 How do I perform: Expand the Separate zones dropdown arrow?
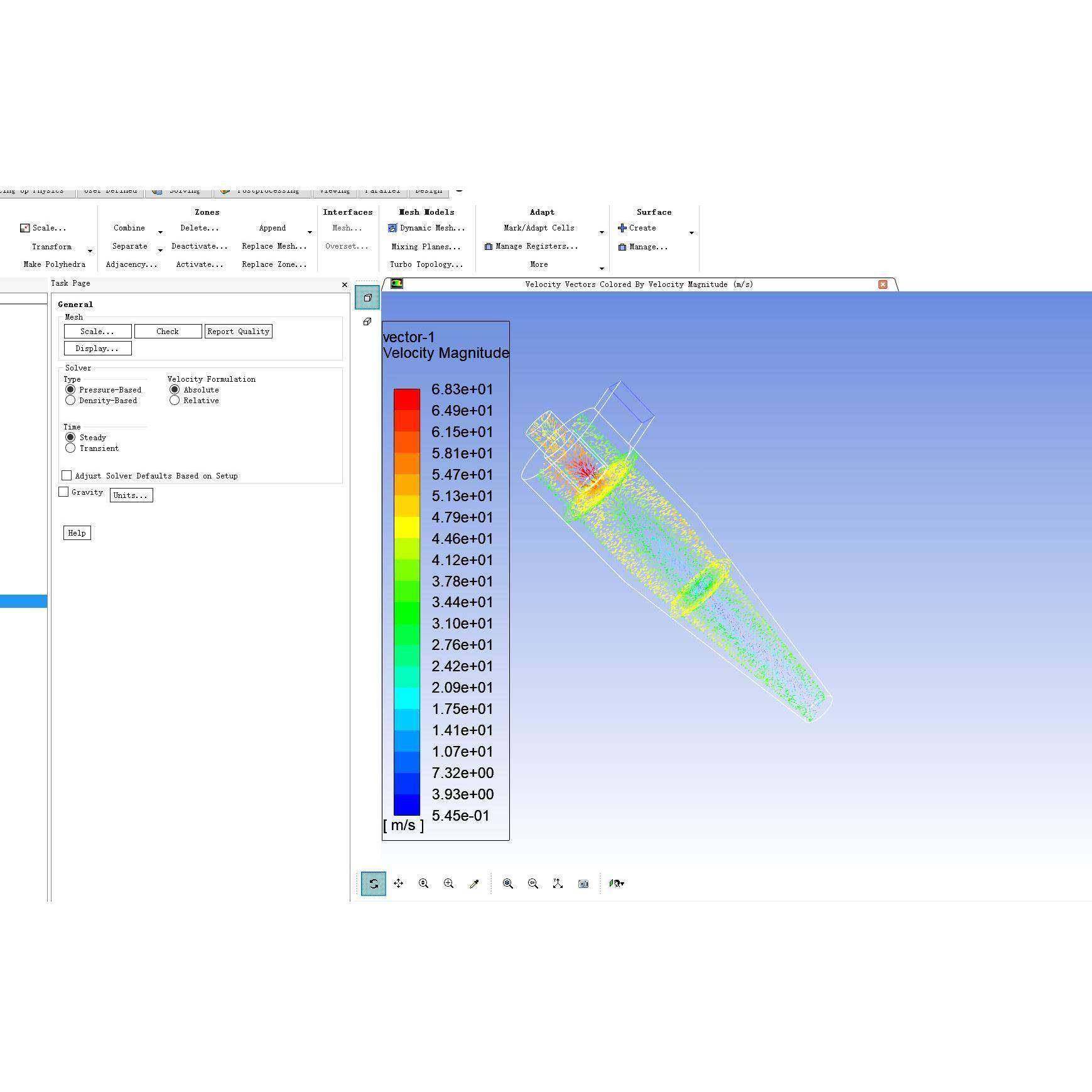tap(160, 251)
